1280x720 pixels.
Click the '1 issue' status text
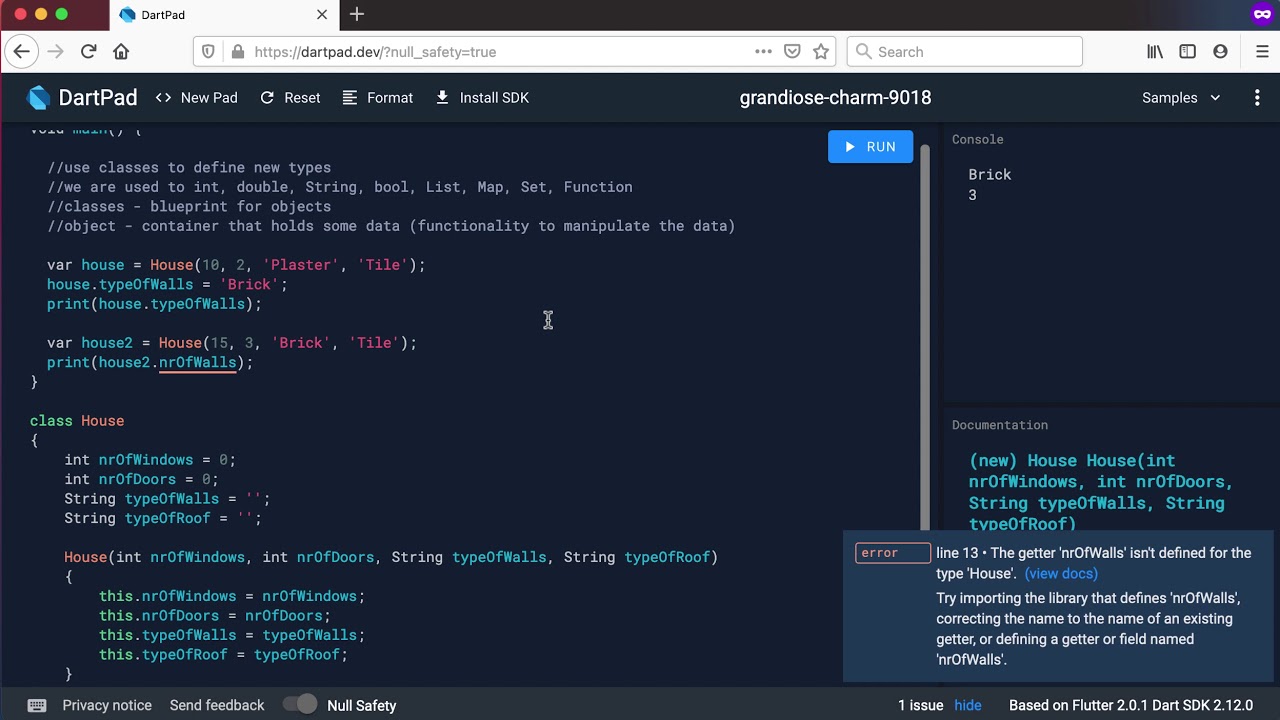920,705
